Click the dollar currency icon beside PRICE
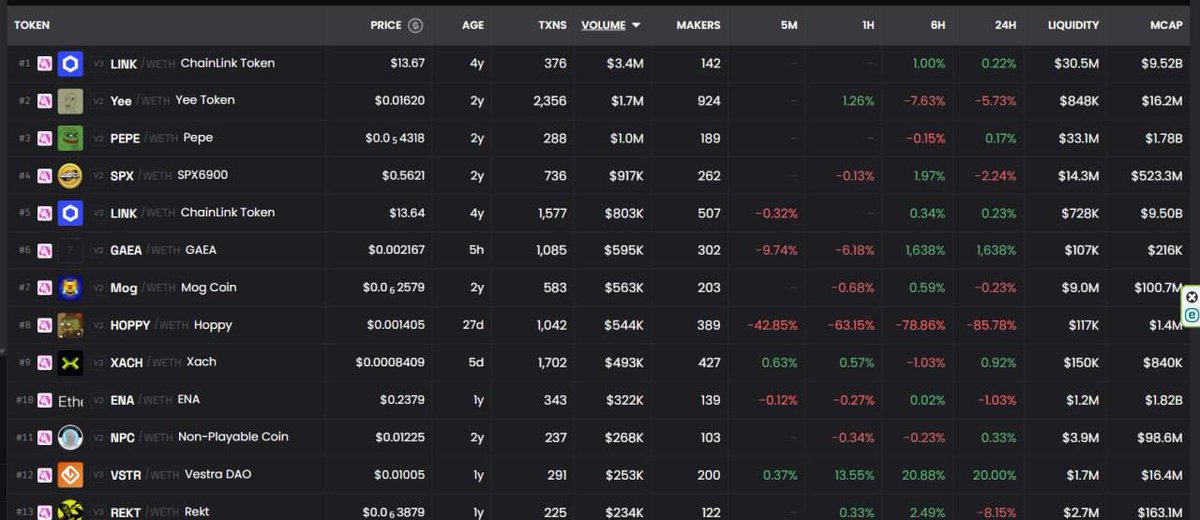Screen dimensions: 1200x520 pyautogui.click(x=416, y=25)
